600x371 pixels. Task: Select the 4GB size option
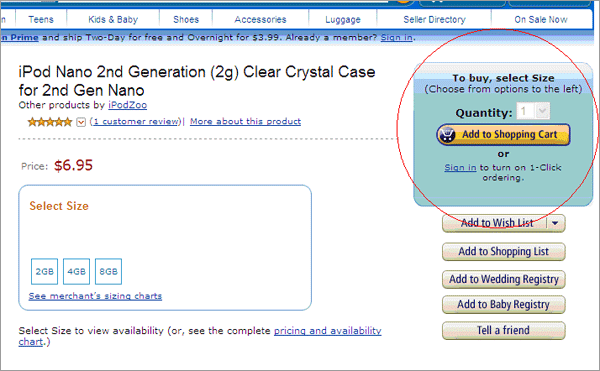coord(77,272)
